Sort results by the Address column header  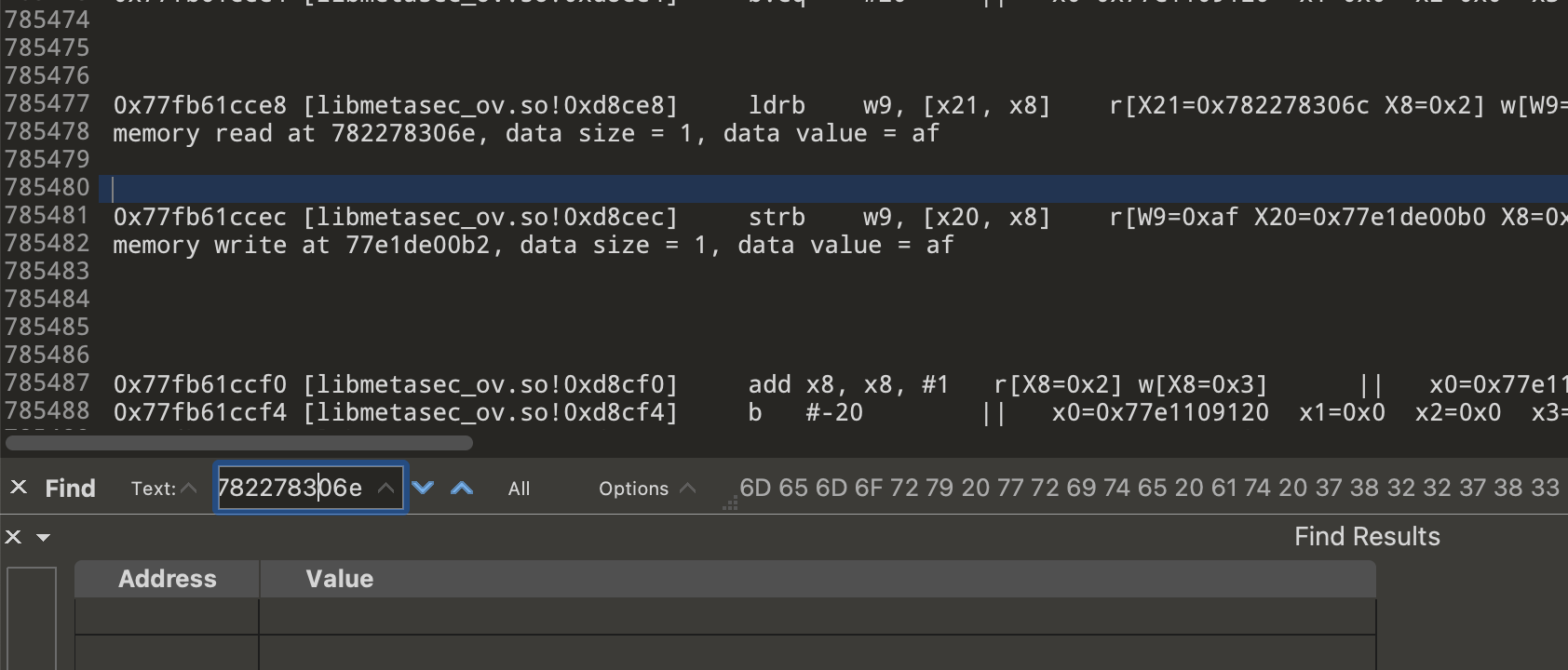pos(167,579)
